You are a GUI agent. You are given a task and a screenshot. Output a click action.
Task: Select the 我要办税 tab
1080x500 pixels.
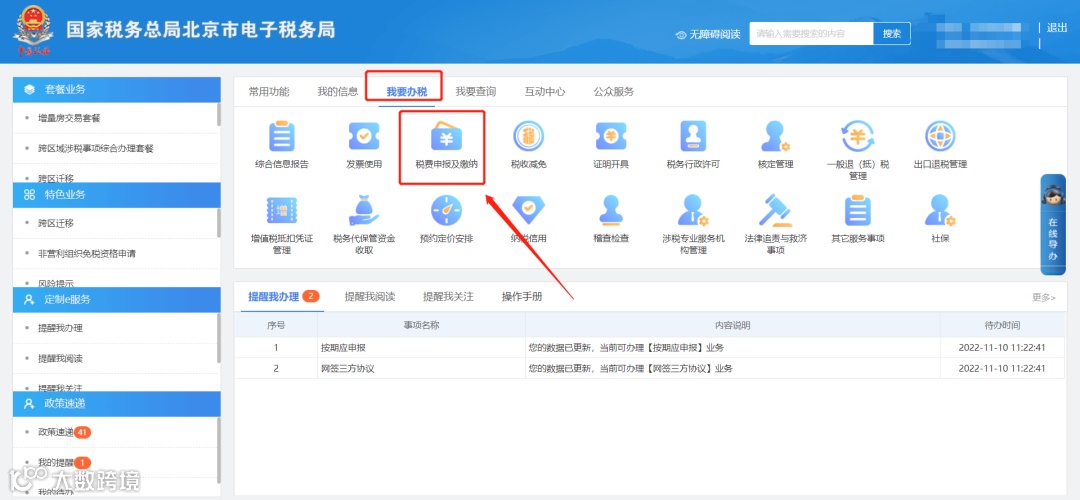(x=406, y=92)
